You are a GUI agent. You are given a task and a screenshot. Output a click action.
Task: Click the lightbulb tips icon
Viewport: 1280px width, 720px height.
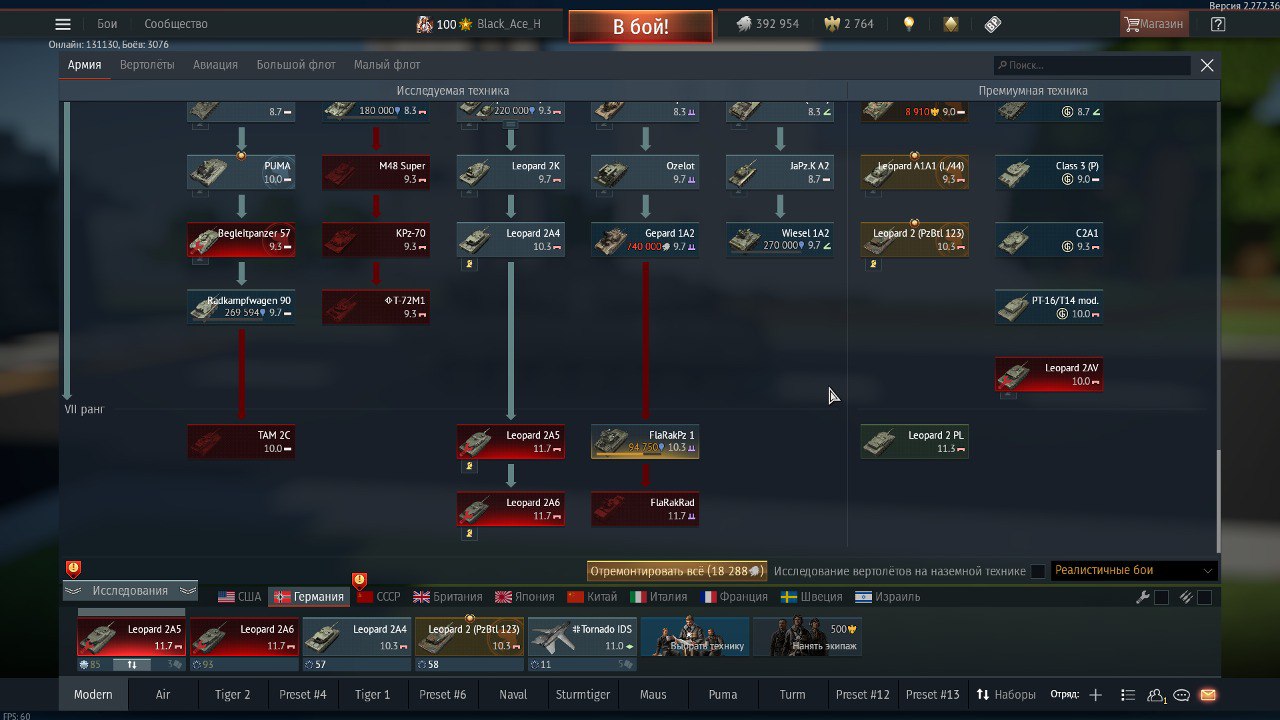(909, 24)
